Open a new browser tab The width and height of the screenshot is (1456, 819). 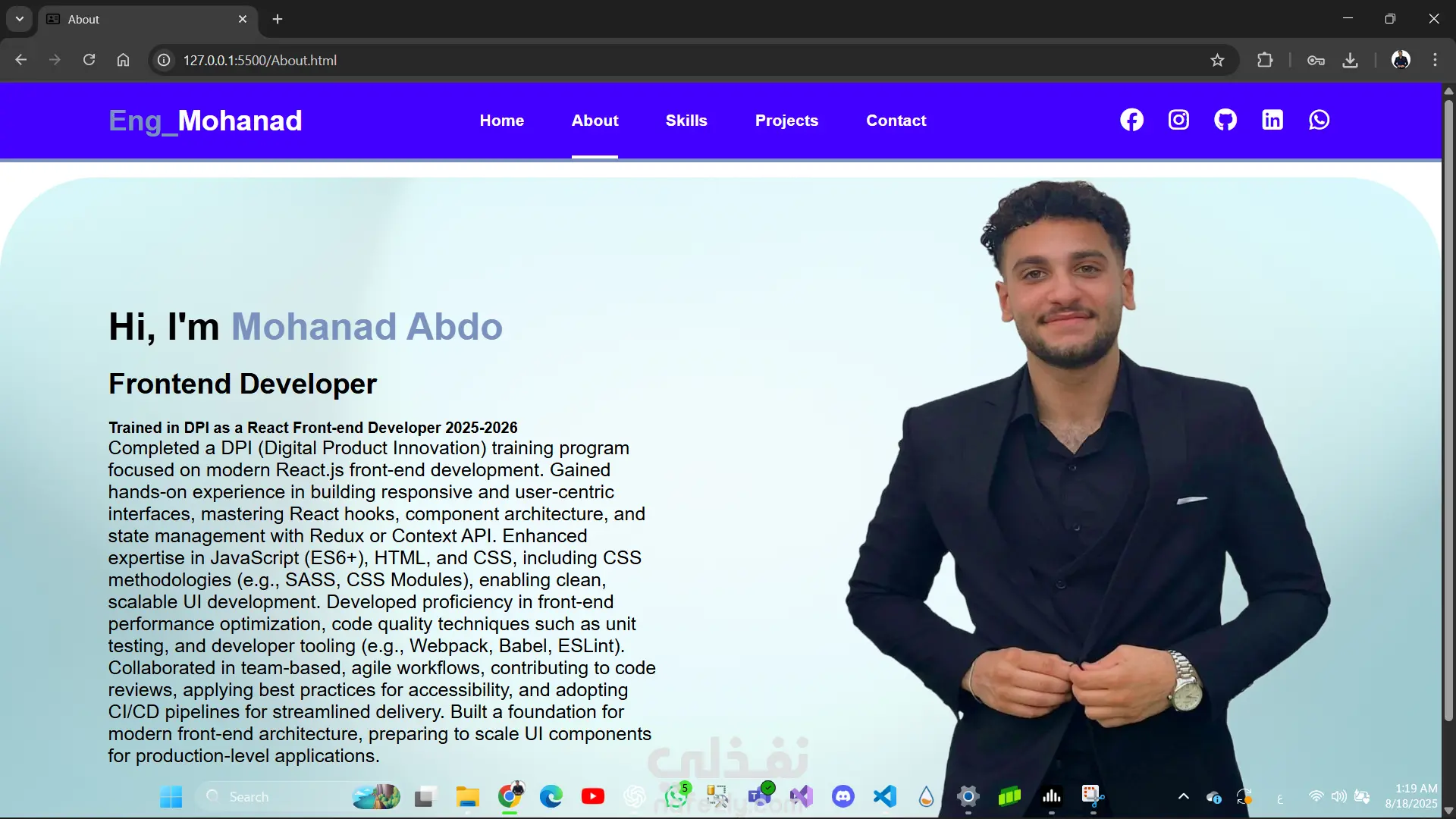pos(278,19)
